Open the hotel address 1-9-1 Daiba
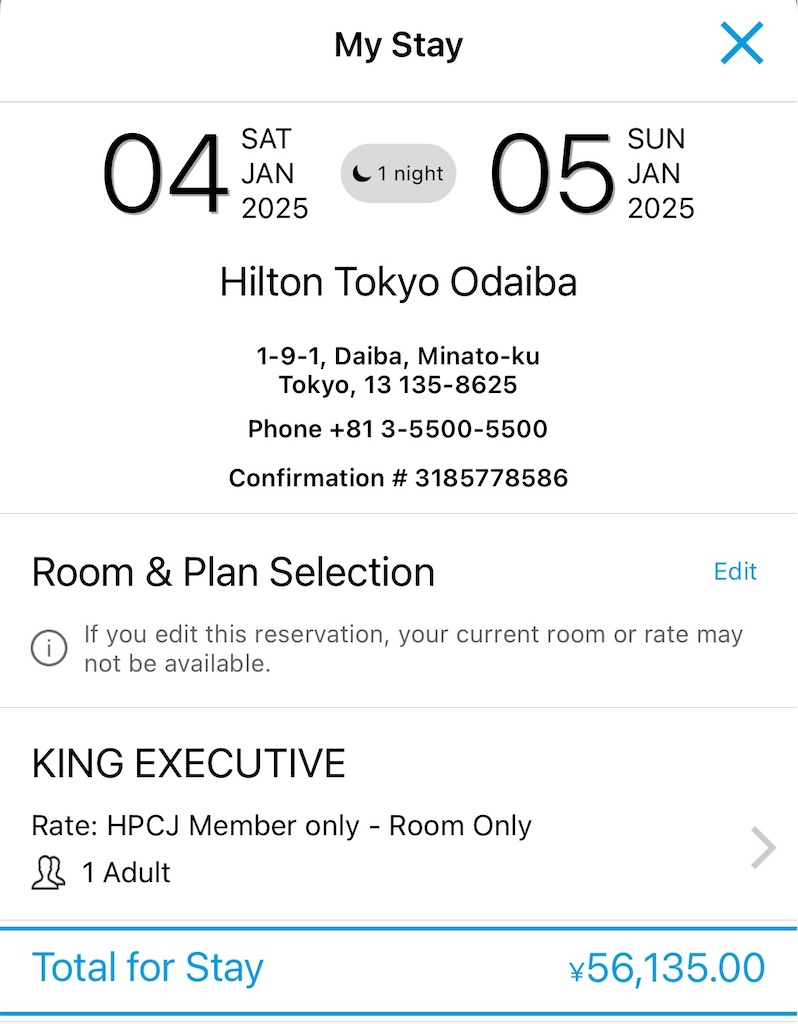798x1024 pixels. pos(398,370)
